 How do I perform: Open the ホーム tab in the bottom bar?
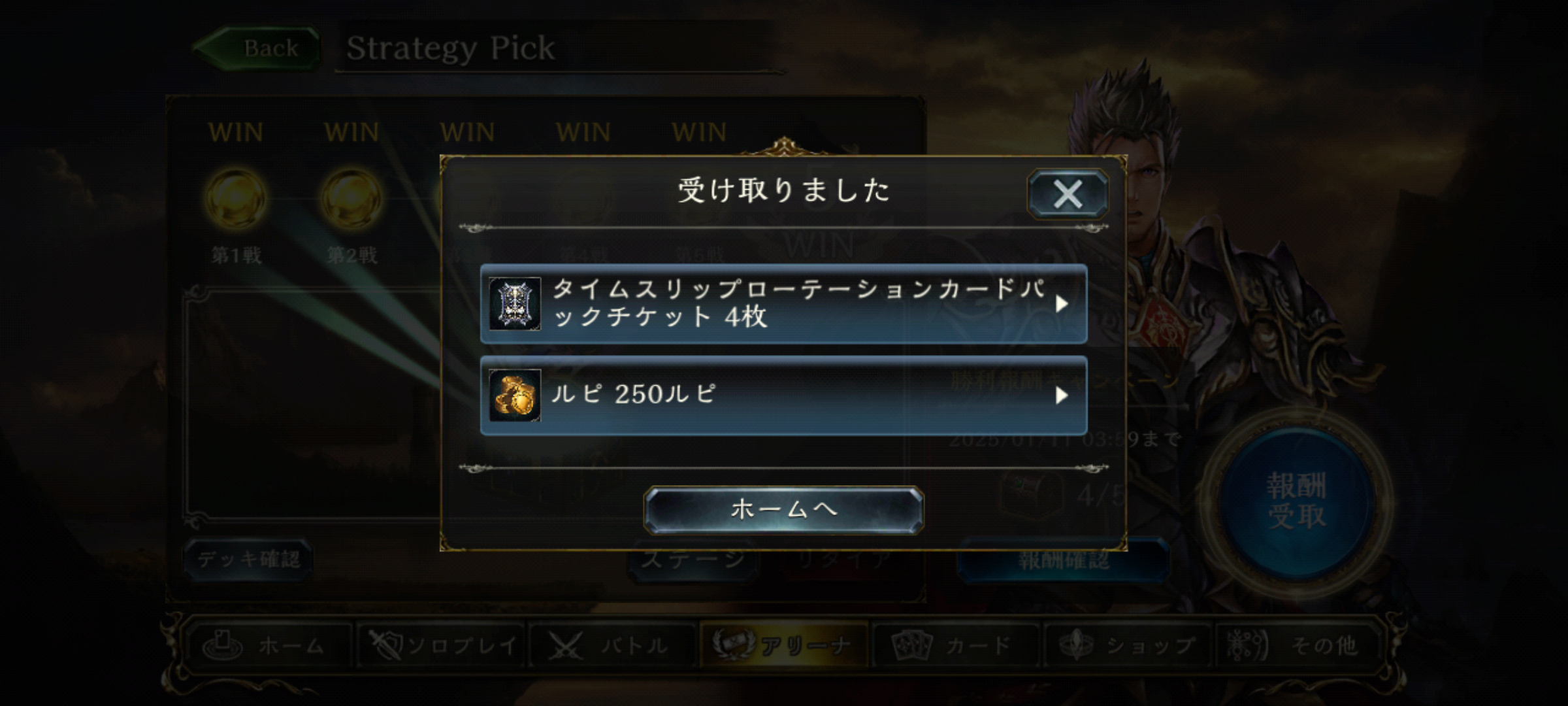click(268, 646)
